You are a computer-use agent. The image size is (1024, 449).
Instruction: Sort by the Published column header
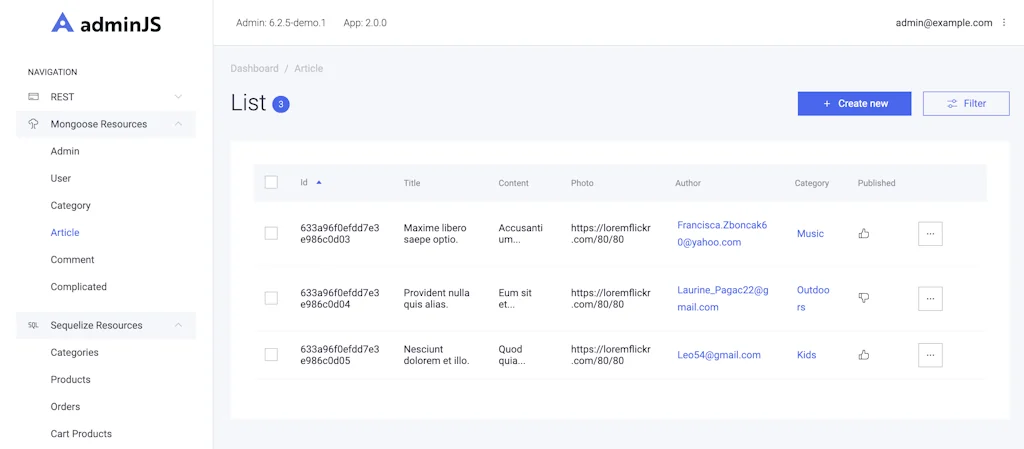coord(876,183)
